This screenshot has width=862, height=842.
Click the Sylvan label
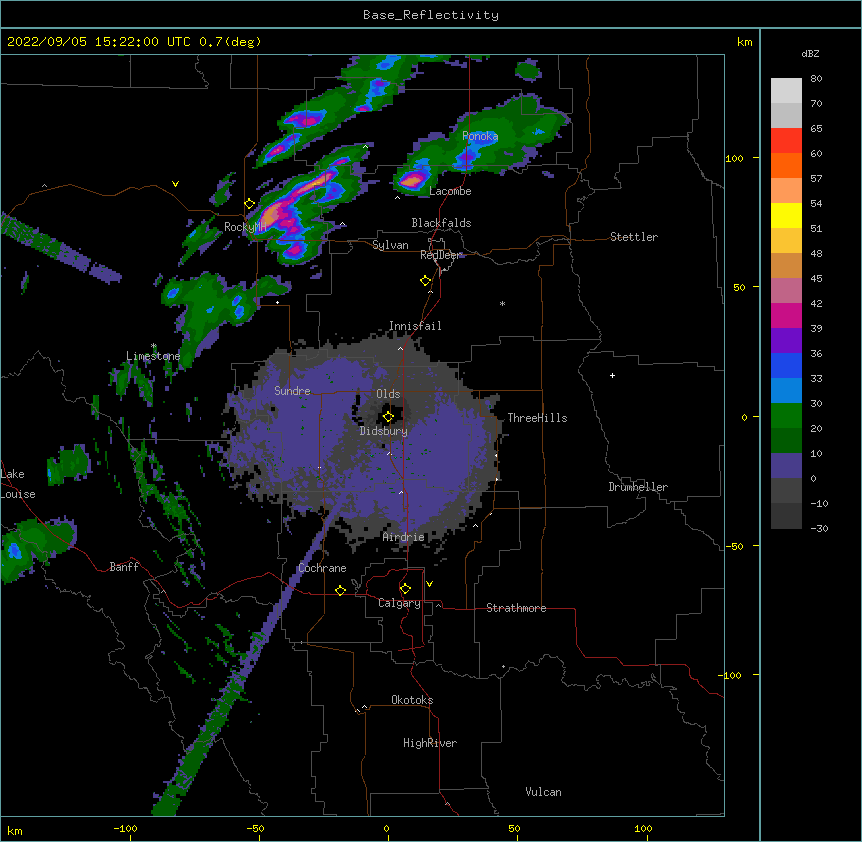click(x=390, y=245)
